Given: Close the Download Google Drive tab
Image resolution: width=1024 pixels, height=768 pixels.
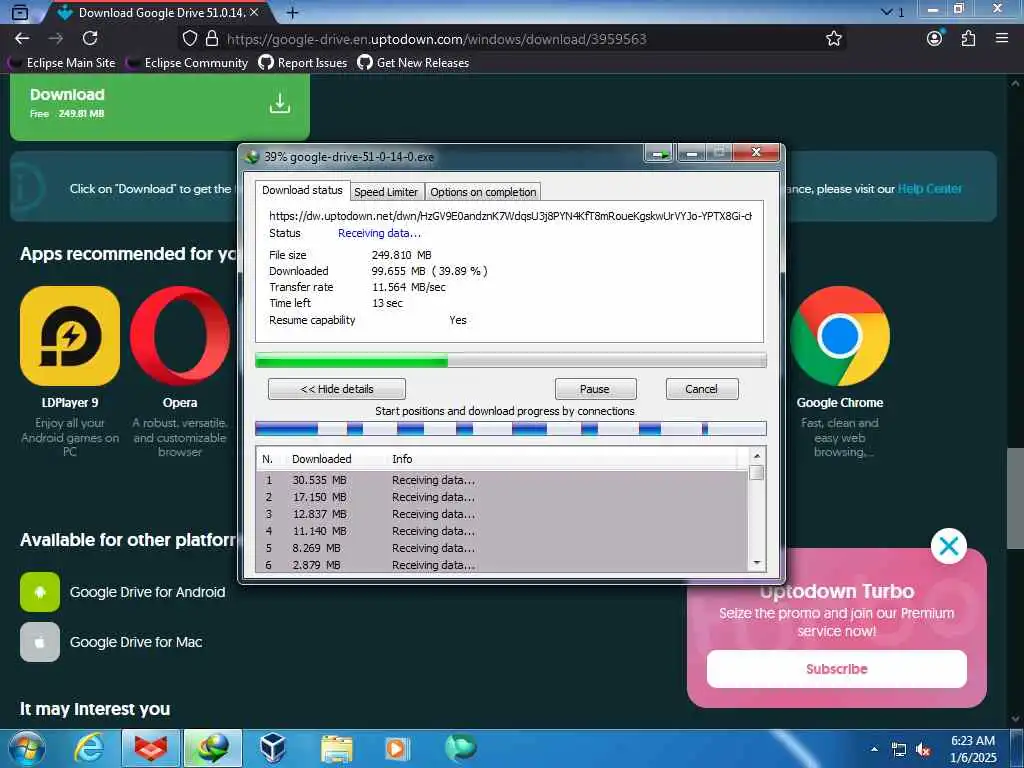Looking at the screenshot, I should (254, 12).
